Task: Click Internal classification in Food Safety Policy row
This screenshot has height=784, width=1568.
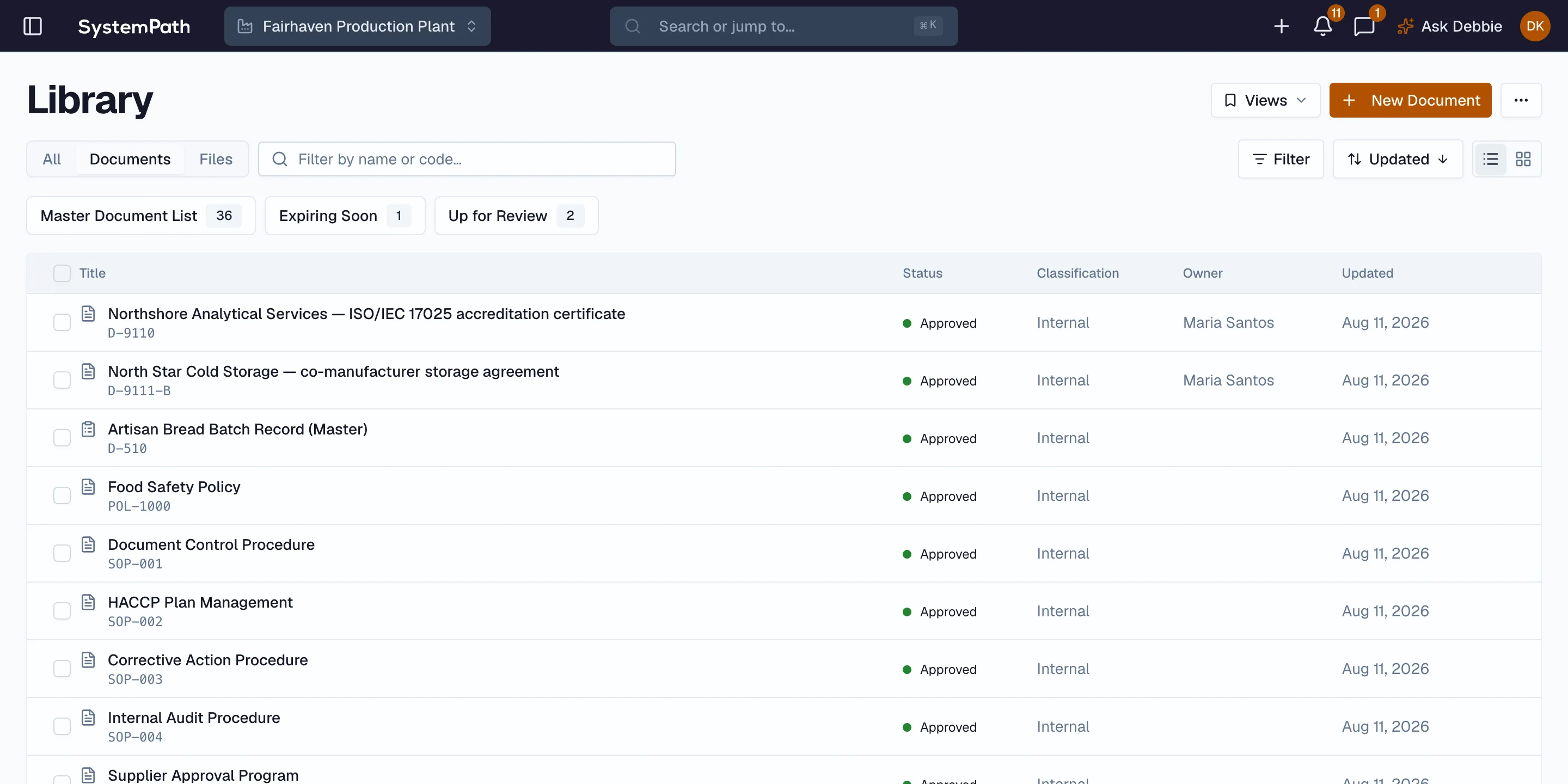Action: [1063, 495]
